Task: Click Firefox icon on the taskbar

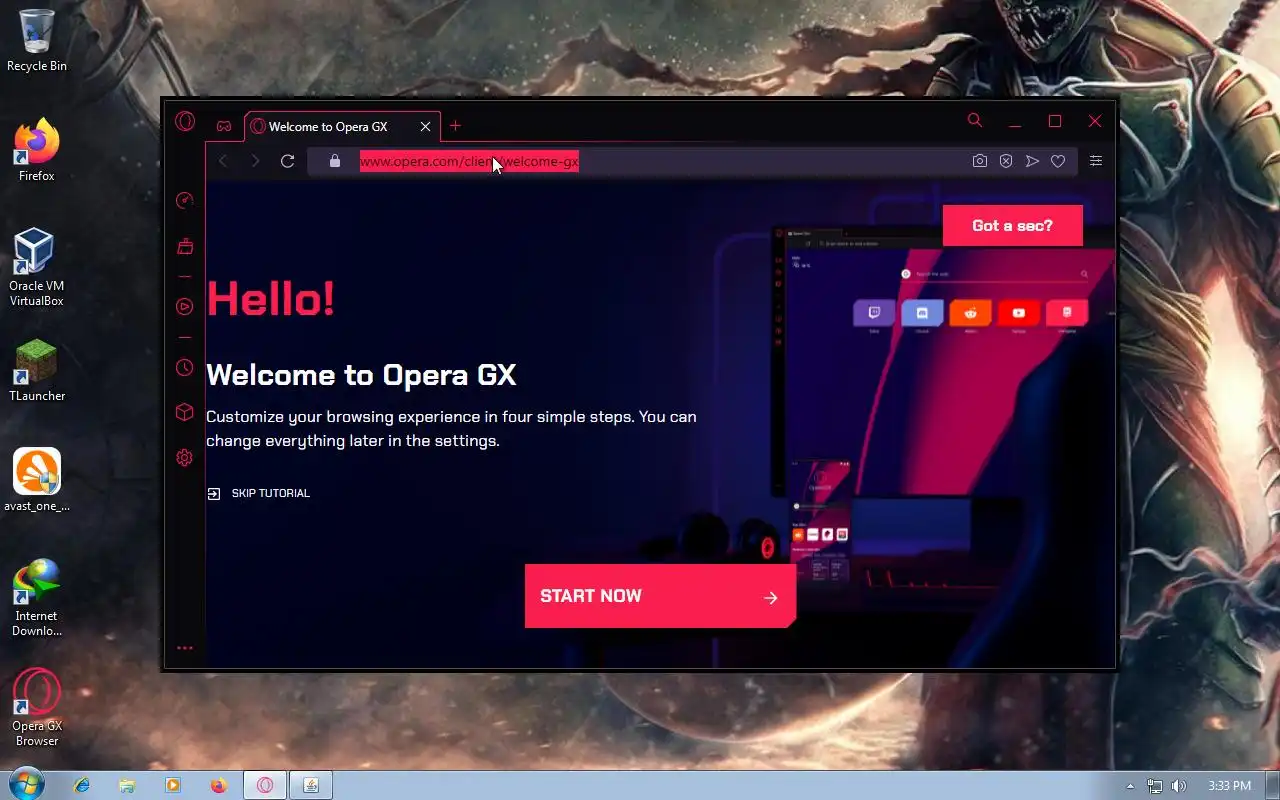Action: pos(219,786)
